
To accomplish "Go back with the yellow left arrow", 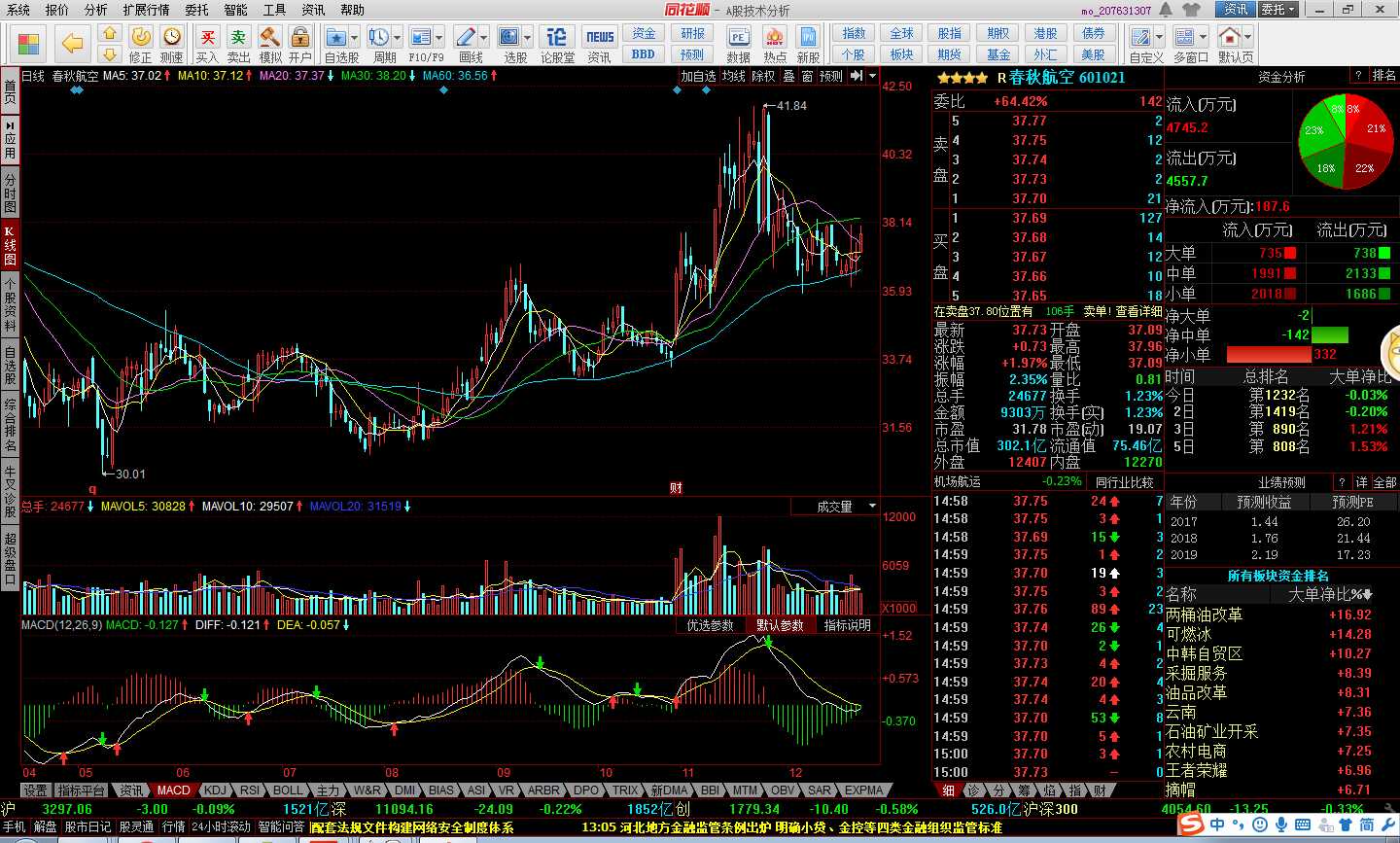I will [73, 43].
